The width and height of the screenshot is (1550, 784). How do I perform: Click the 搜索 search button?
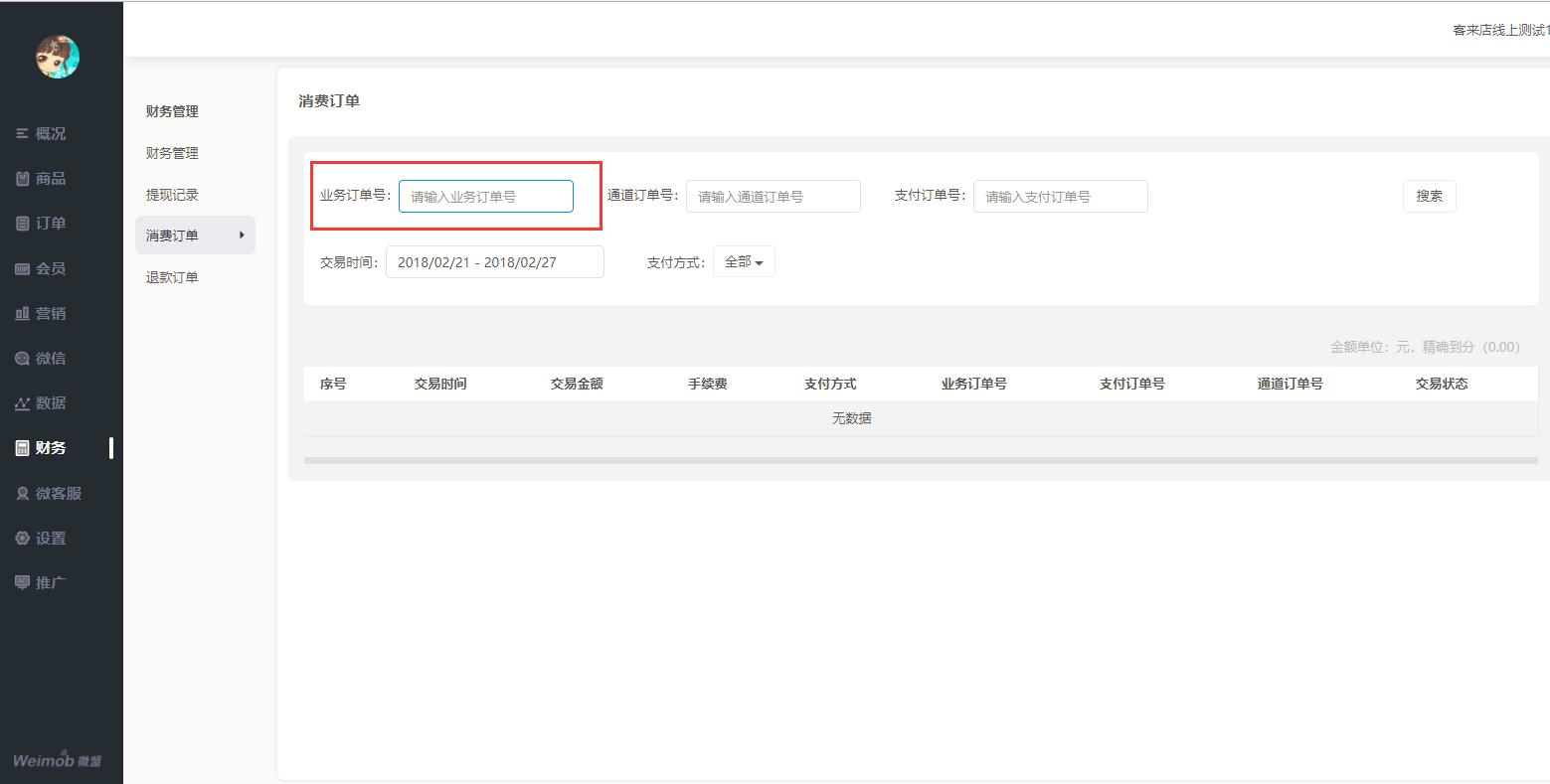1429,196
